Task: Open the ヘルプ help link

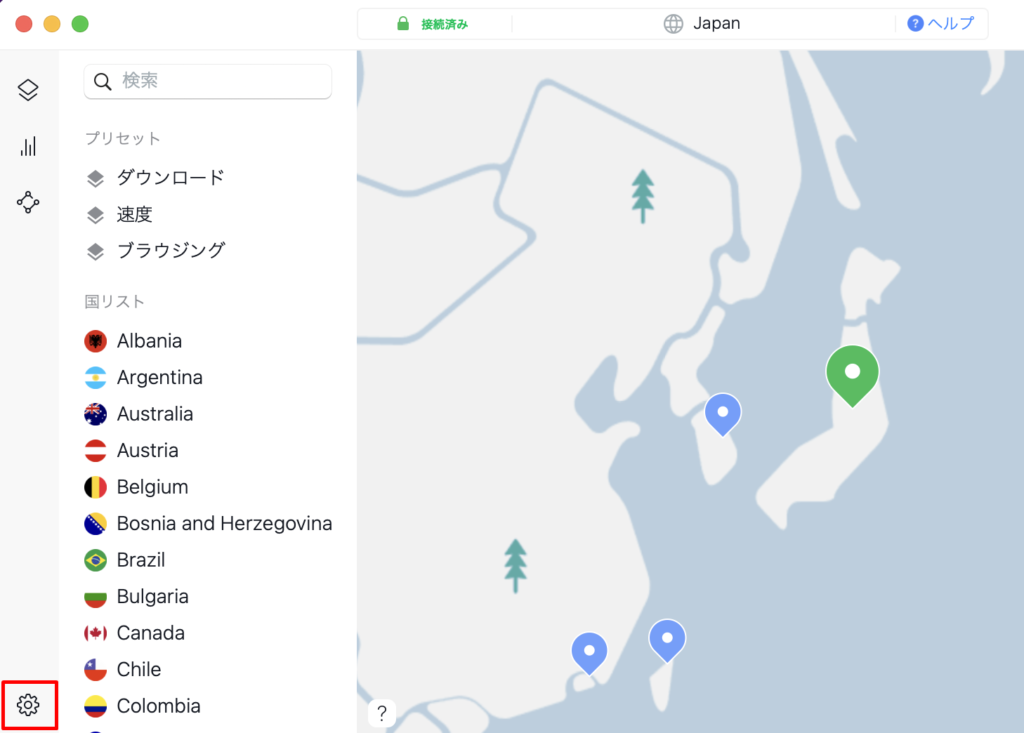Action: tap(940, 24)
